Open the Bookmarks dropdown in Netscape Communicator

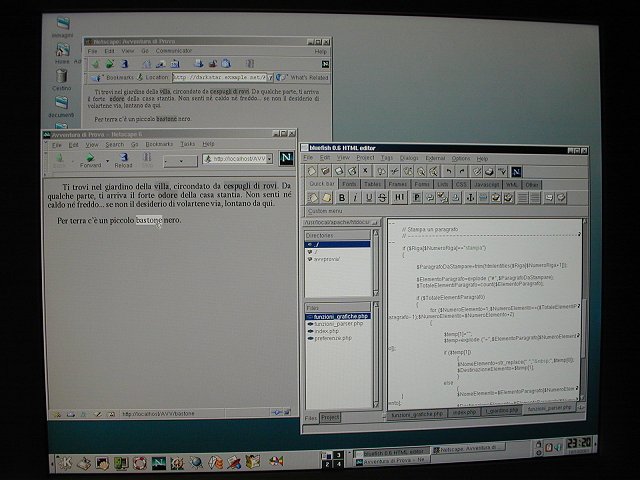(116, 77)
